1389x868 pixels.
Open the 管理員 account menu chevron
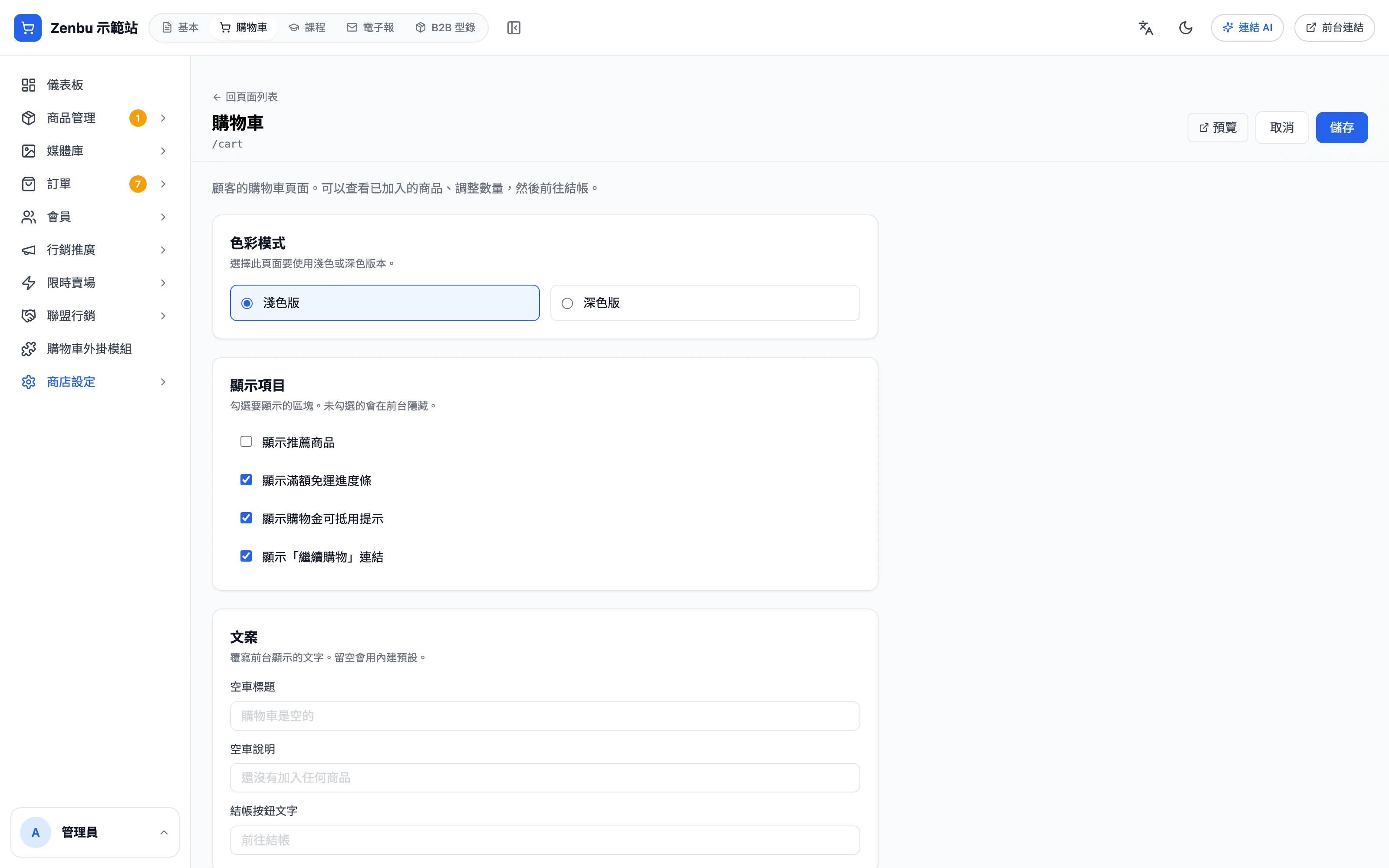[164, 832]
